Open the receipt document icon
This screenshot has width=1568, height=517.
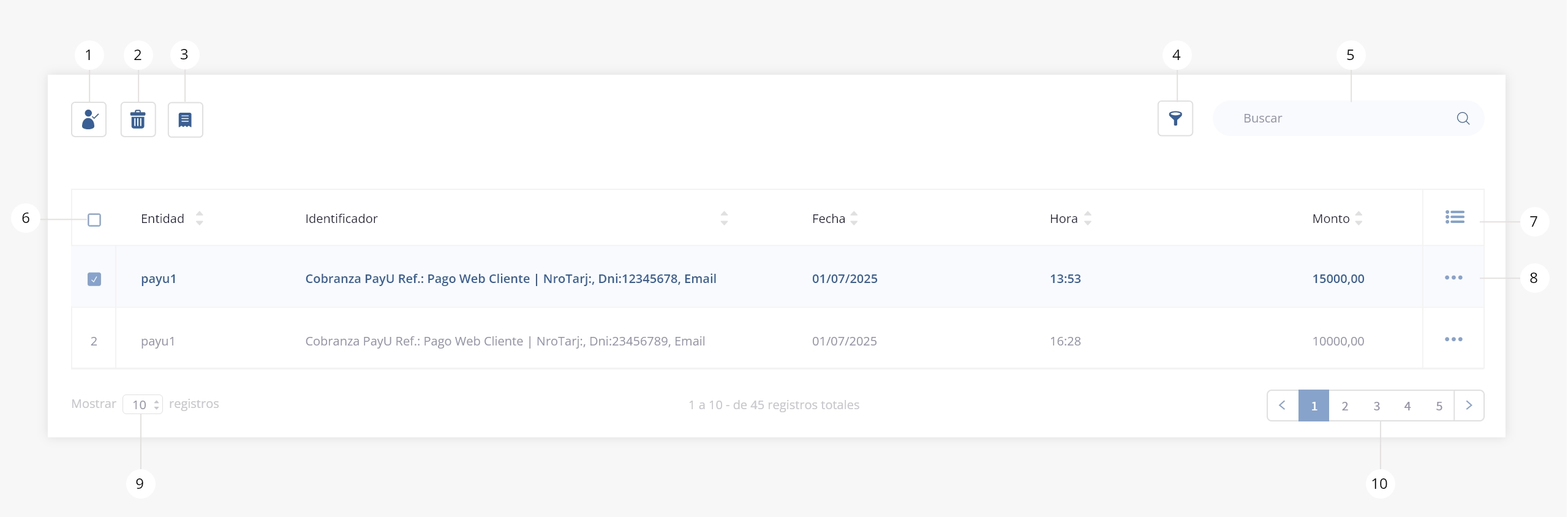pyautogui.click(x=185, y=119)
